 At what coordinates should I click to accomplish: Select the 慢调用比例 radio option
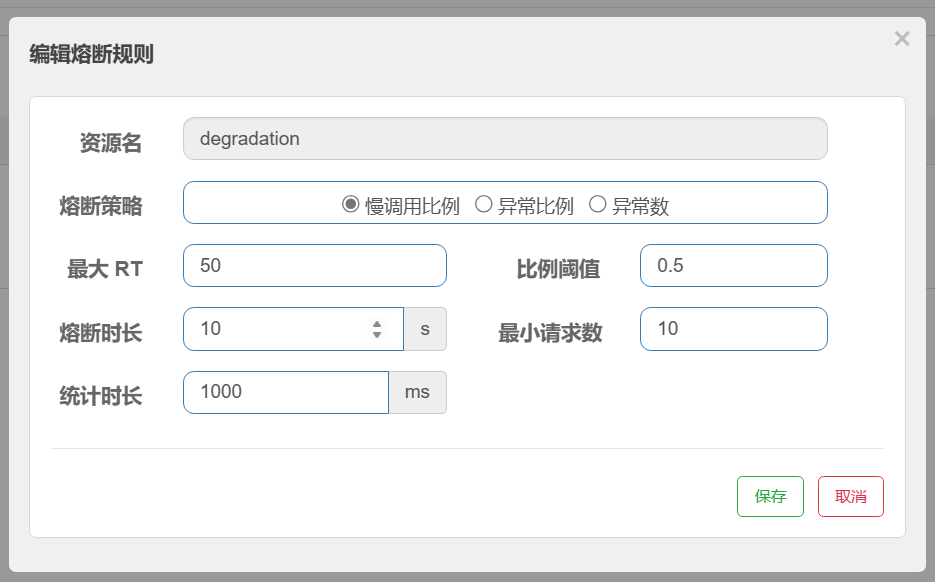coord(351,204)
